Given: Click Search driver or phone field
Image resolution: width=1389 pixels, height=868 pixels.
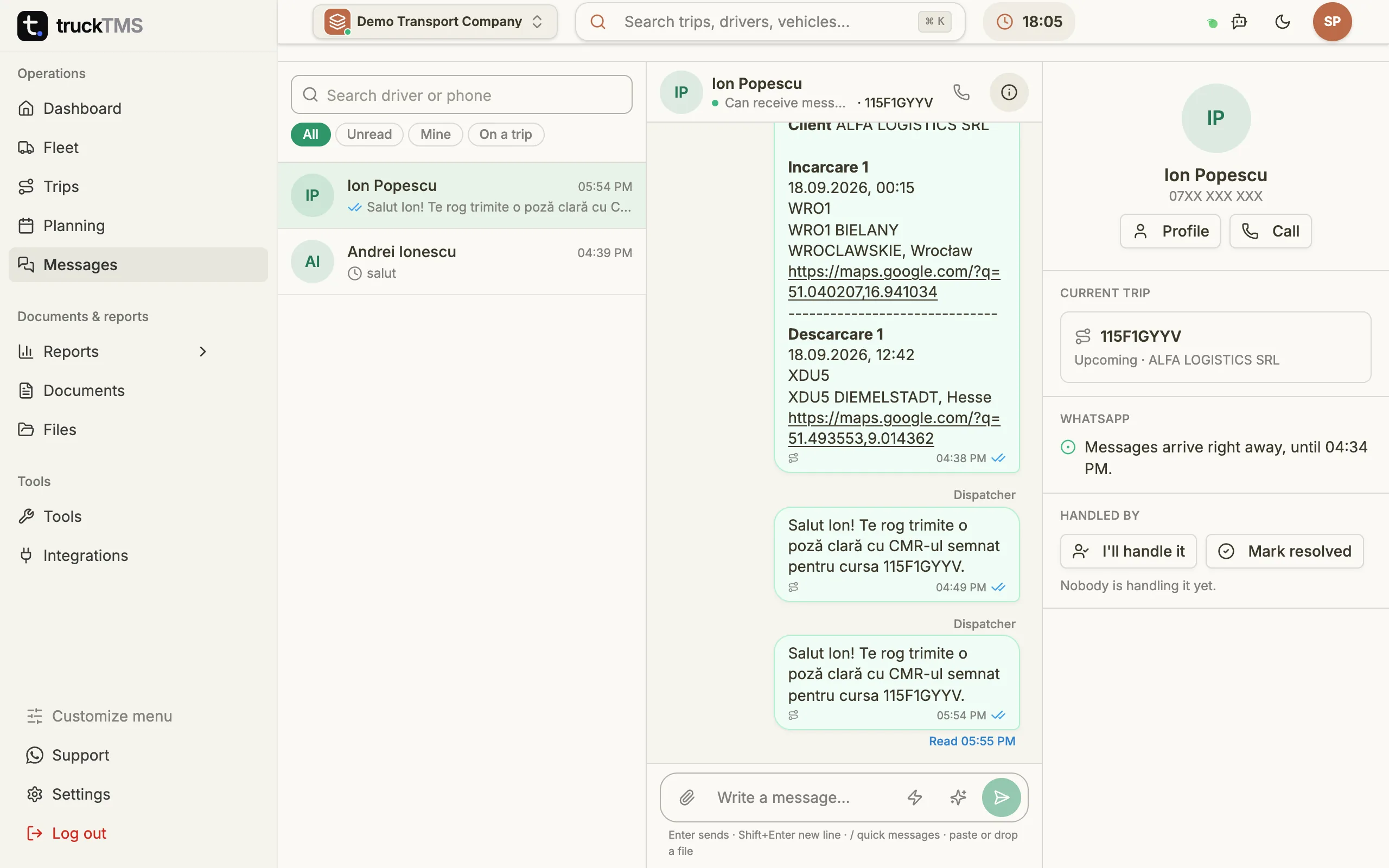Looking at the screenshot, I should [x=462, y=95].
